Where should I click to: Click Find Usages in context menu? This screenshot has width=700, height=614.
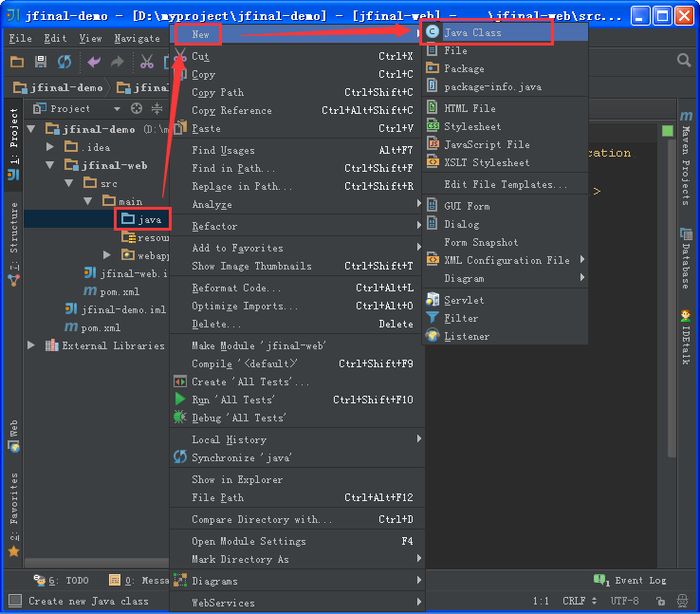pyautogui.click(x=297, y=150)
